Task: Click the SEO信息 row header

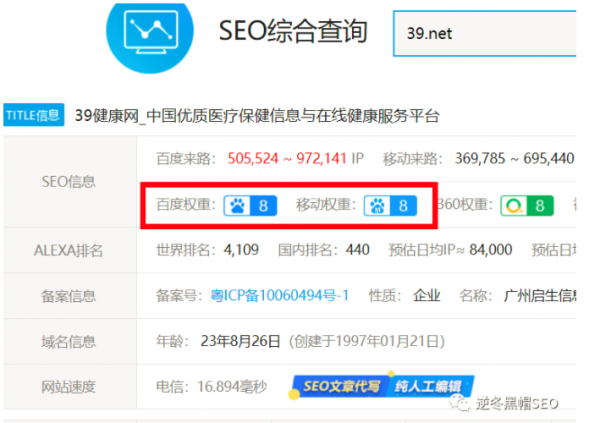Action: [x=68, y=181]
